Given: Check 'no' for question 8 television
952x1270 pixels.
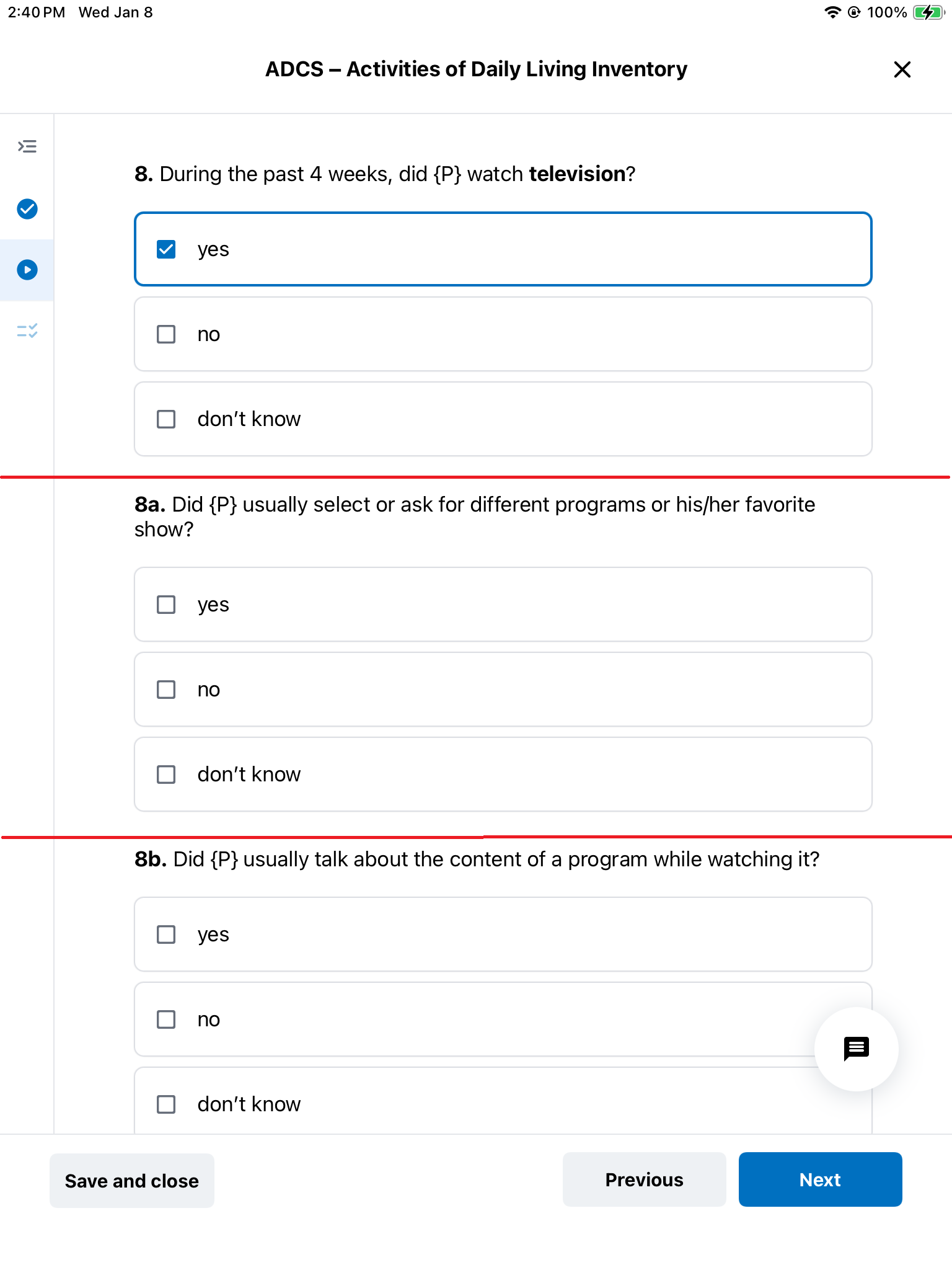Looking at the screenshot, I should coord(503,334).
